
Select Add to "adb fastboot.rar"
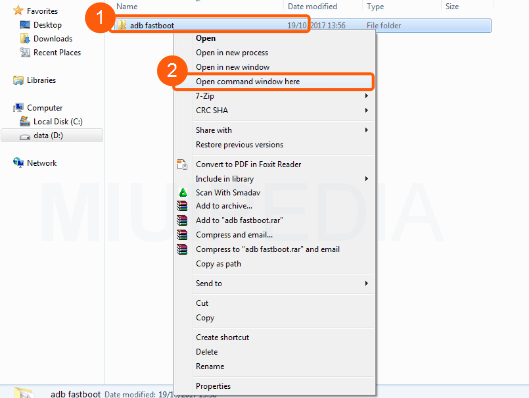pos(274,220)
